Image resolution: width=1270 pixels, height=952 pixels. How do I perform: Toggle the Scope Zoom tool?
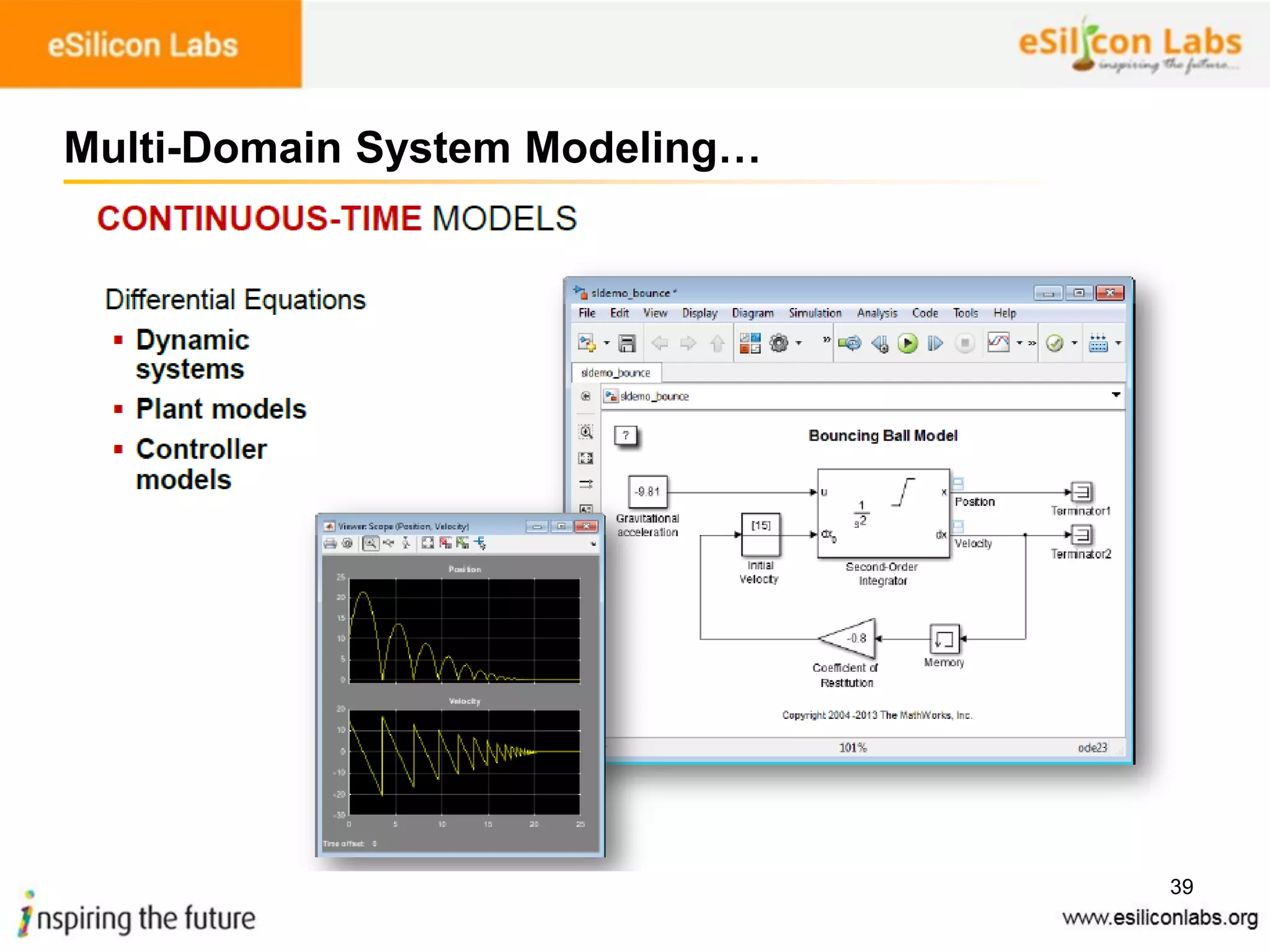click(370, 544)
